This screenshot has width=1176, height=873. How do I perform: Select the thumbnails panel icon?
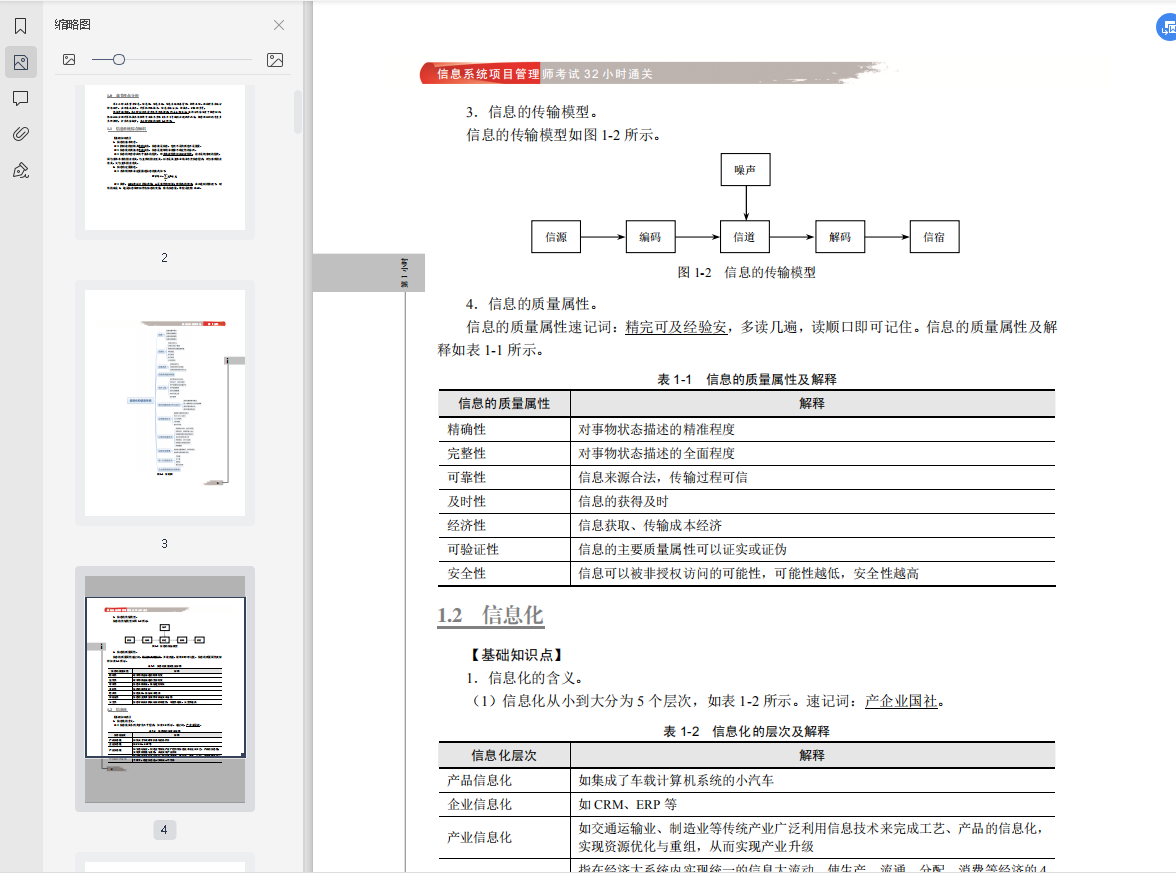point(20,62)
